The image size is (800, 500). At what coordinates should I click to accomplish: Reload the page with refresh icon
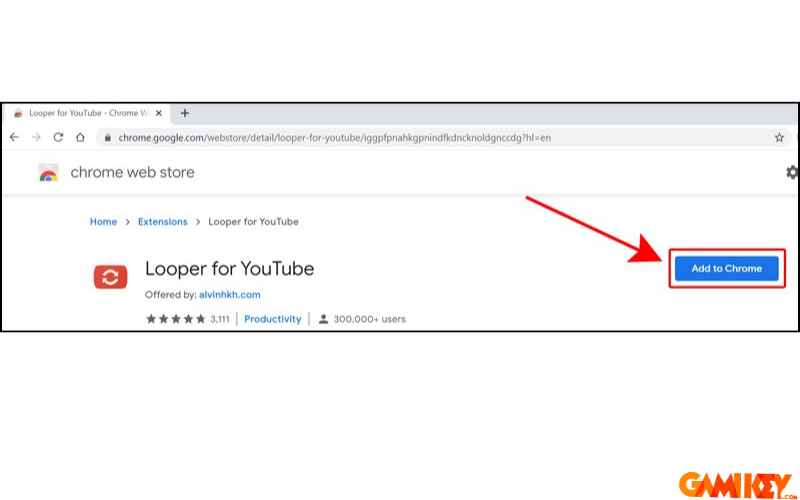pos(58,137)
